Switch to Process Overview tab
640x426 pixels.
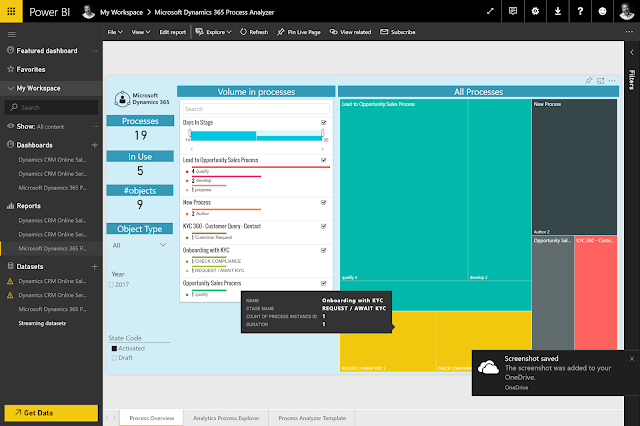[151, 418]
